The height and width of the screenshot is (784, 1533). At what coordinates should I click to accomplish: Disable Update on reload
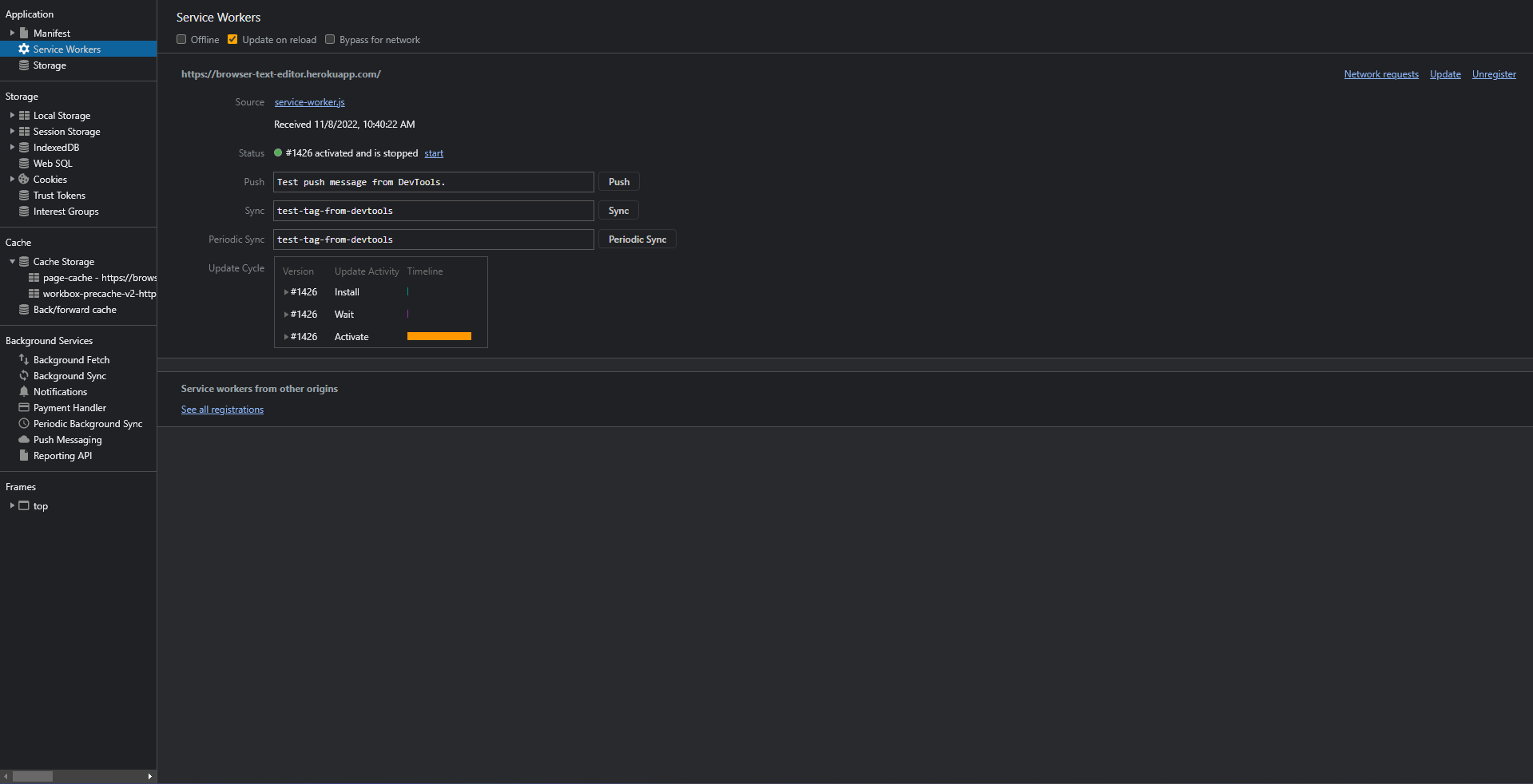click(x=232, y=39)
